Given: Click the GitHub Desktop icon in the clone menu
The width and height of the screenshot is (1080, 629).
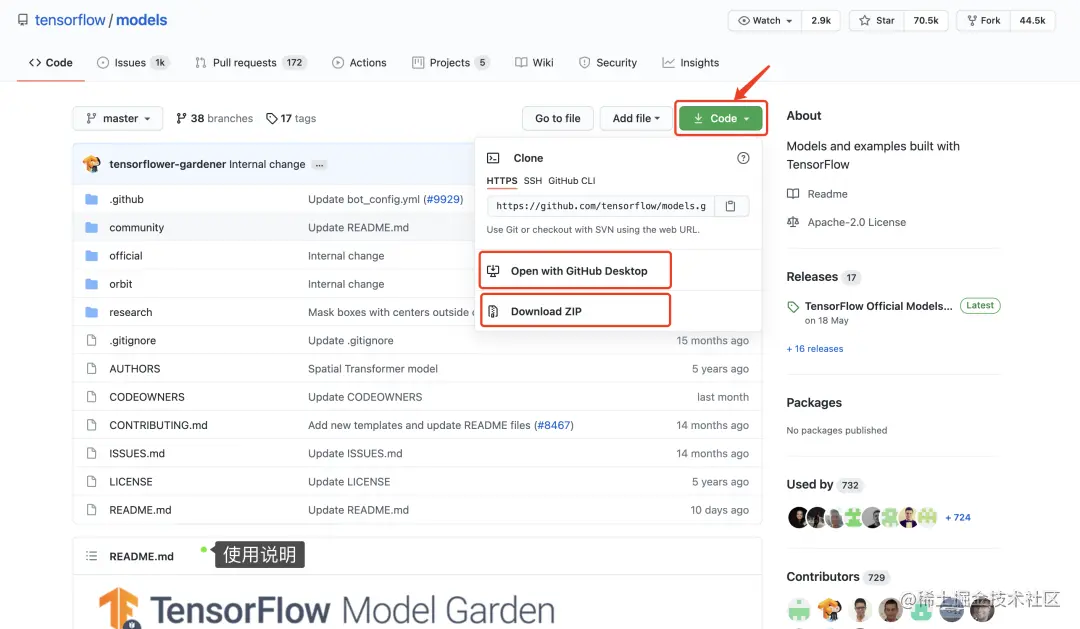Looking at the screenshot, I should [x=493, y=270].
